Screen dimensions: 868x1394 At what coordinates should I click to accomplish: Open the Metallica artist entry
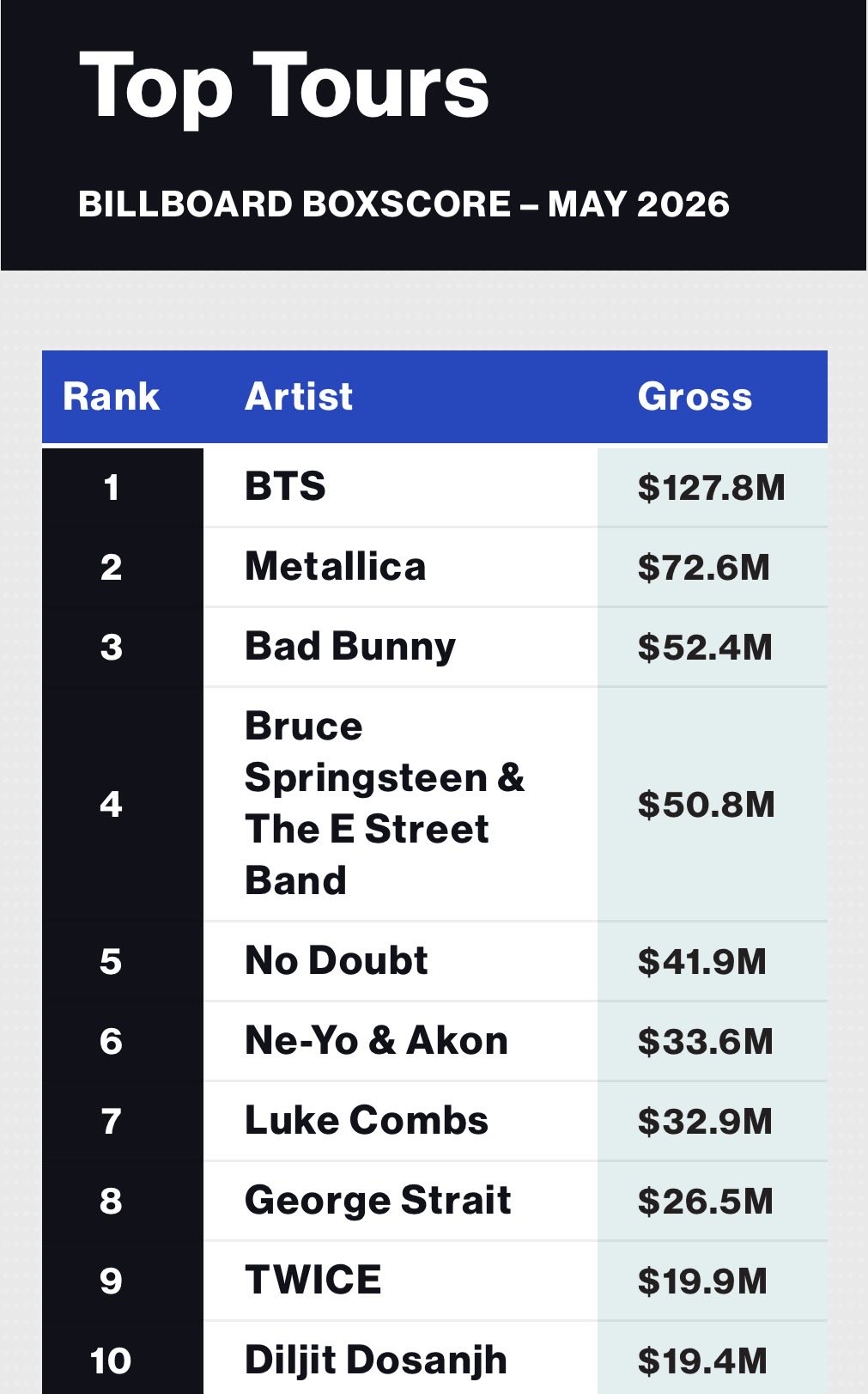point(335,567)
